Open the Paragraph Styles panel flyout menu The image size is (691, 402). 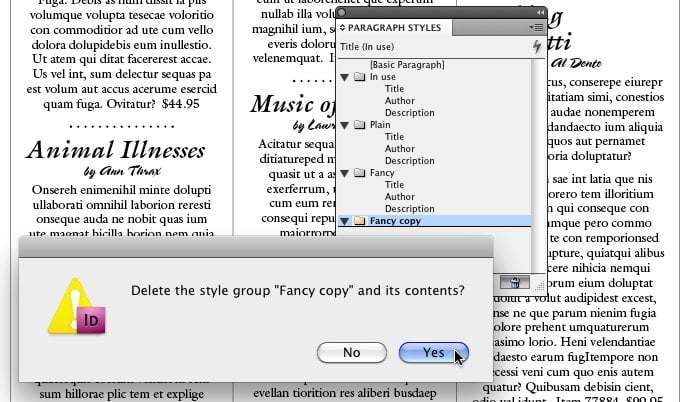[x=537, y=28]
